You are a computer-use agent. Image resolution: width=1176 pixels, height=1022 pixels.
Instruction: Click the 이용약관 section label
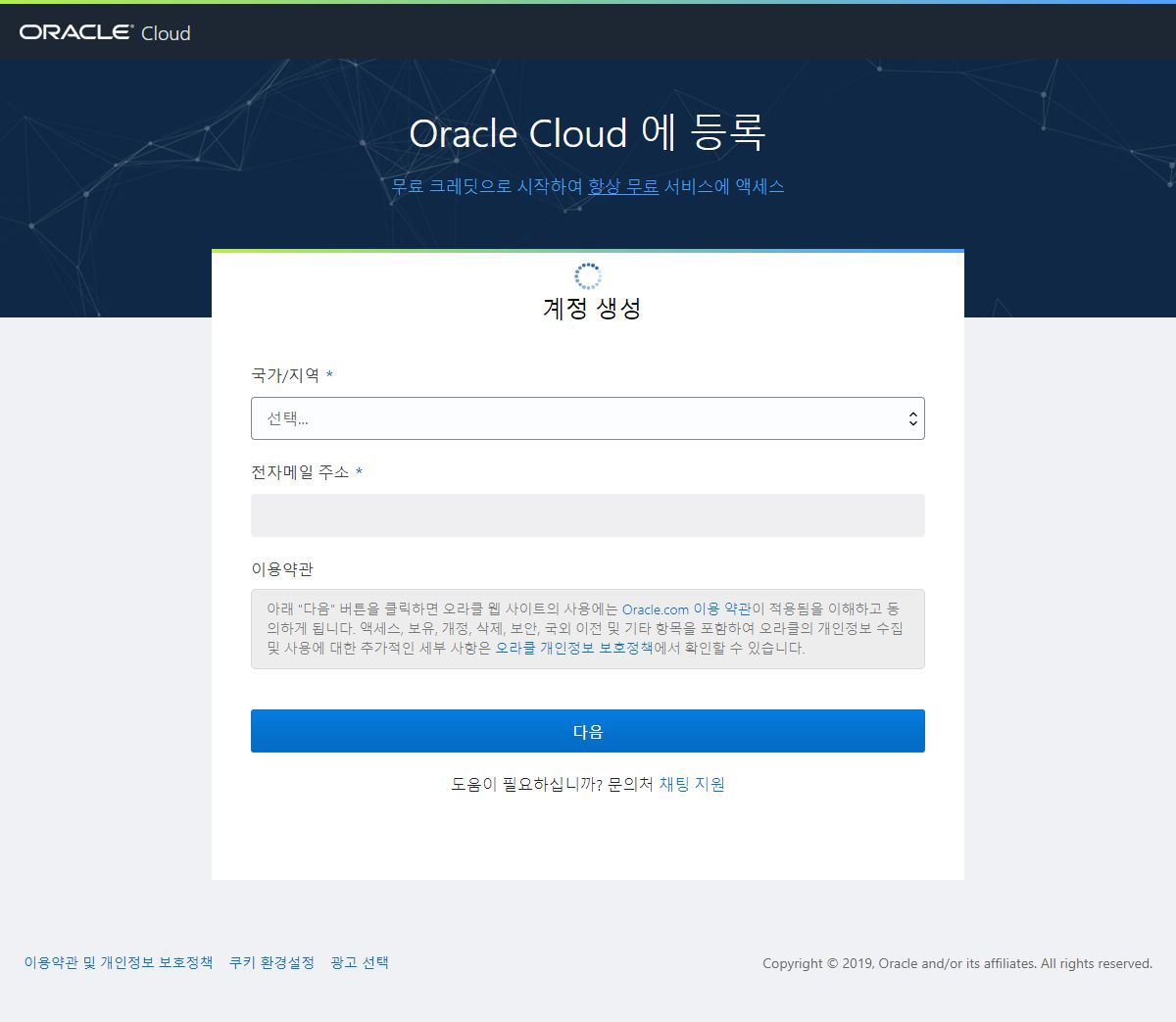(282, 569)
